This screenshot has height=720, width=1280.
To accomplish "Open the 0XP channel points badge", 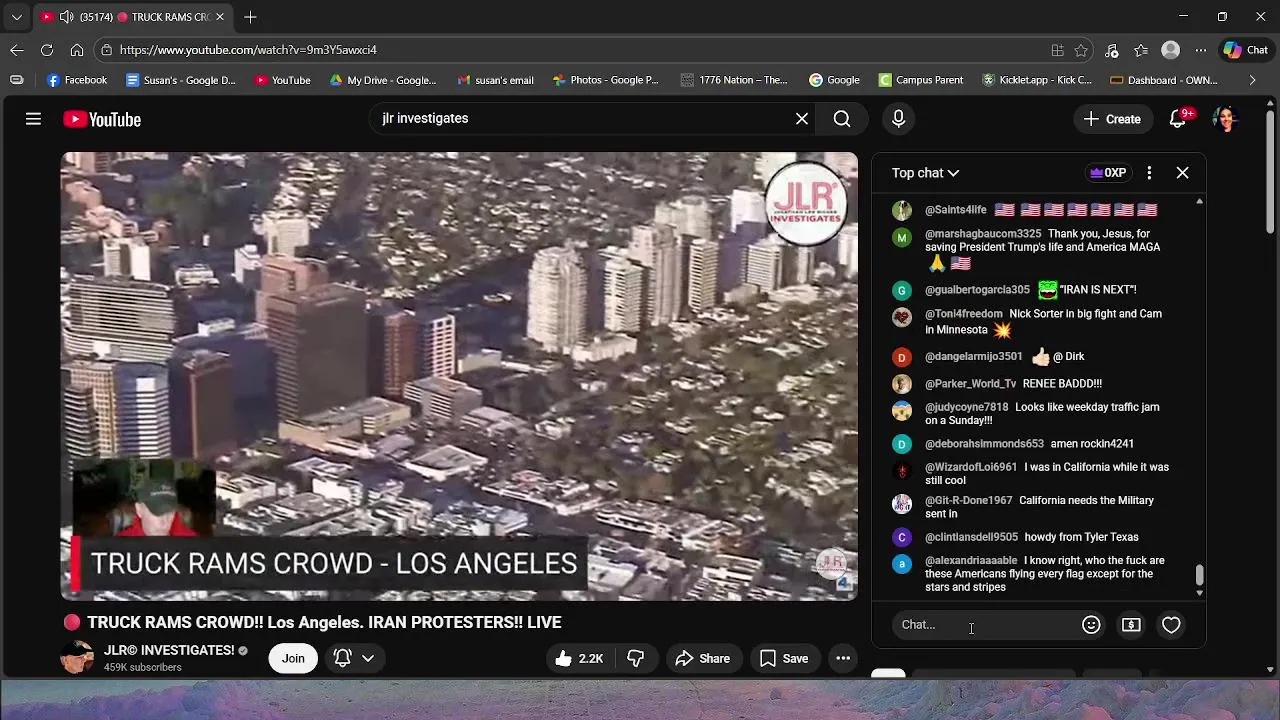I will [x=1108, y=173].
